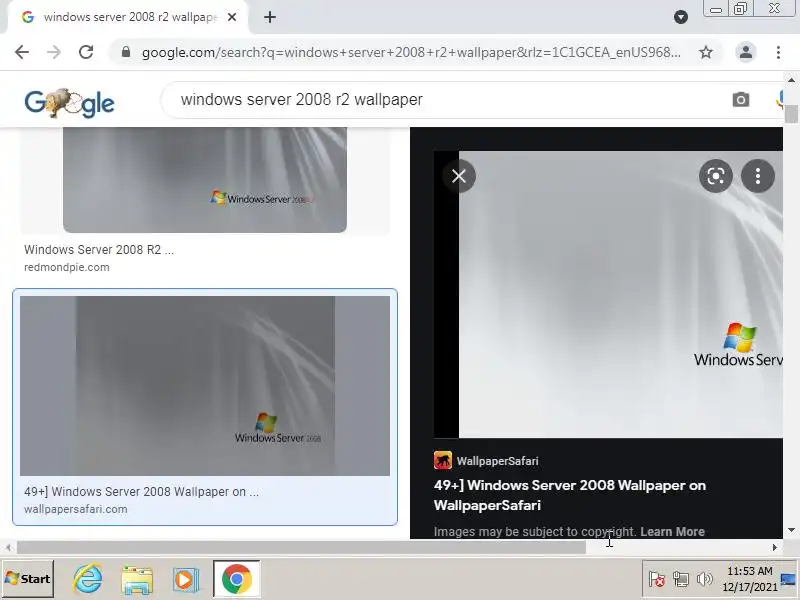The width and height of the screenshot is (800, 600).
Task: Open a new browser tab
Action: [x=270, y=17]
